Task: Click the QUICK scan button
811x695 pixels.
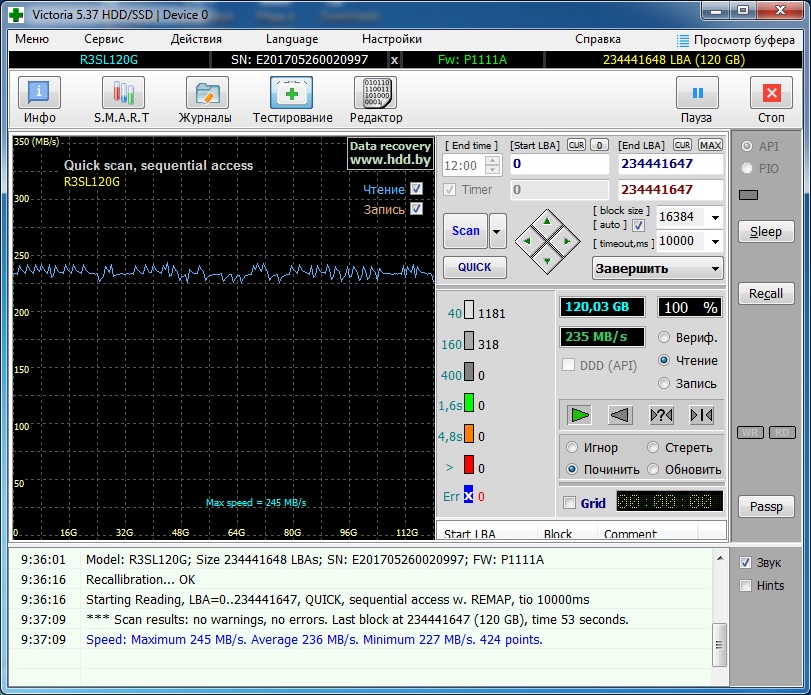Action: 474,267
